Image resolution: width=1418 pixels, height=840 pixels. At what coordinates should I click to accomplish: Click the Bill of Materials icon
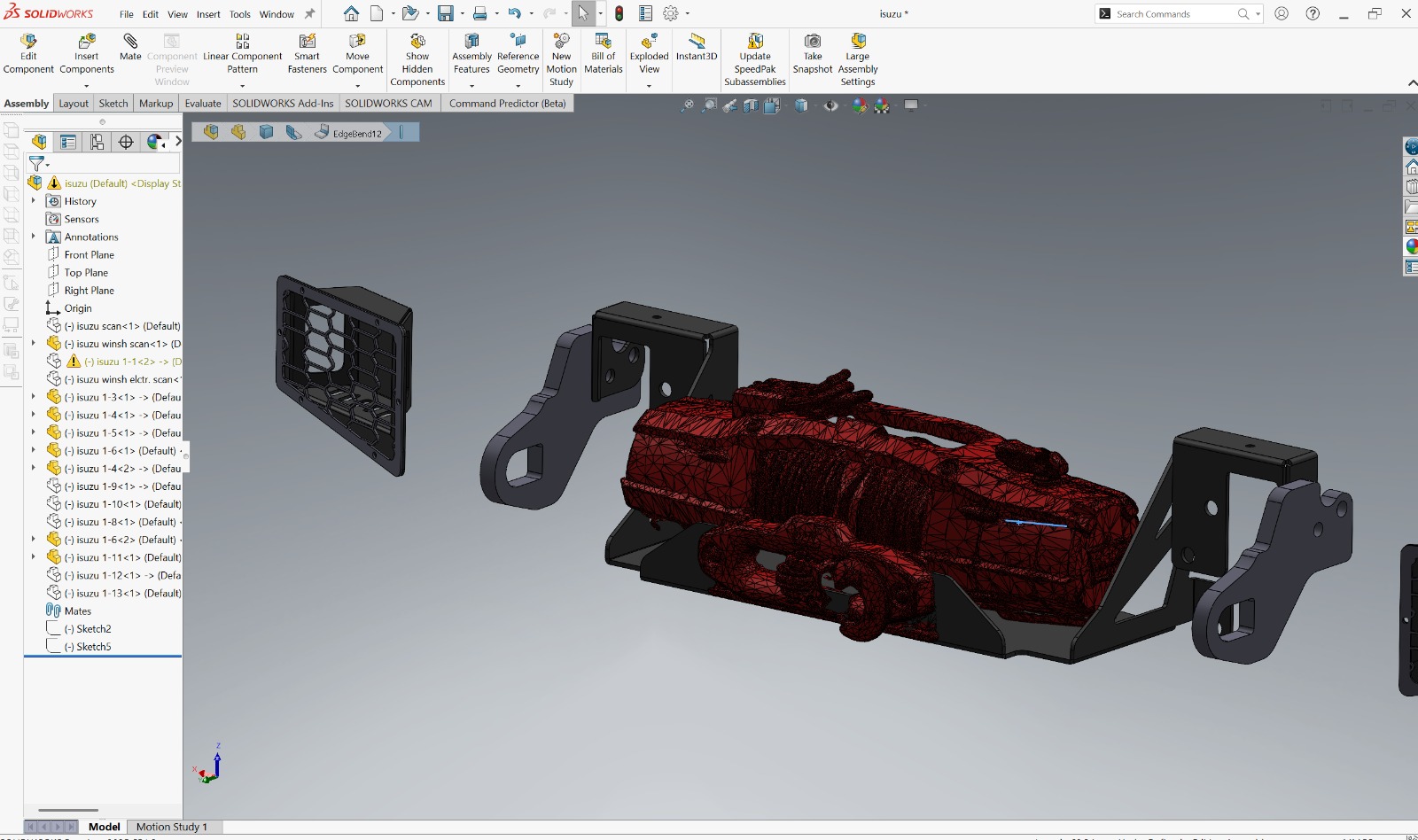[x=604, y=55]
